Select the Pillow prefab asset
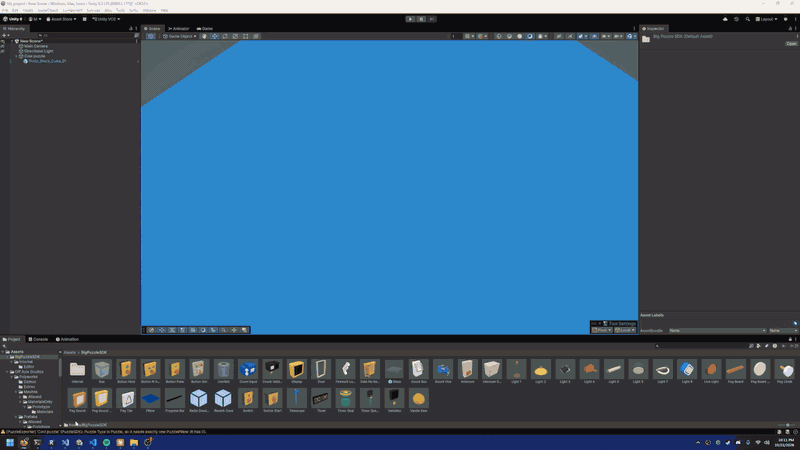 coord(150,401)
